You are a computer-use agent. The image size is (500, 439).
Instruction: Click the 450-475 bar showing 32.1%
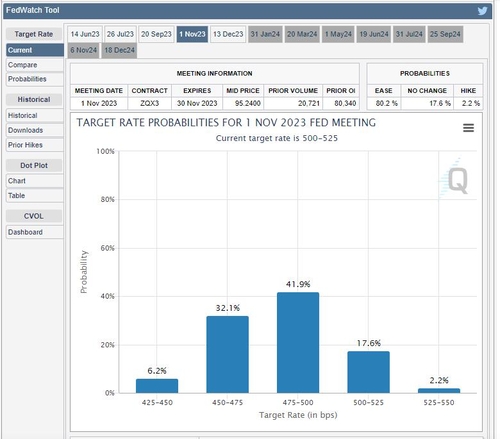click(x=227, y=354)
